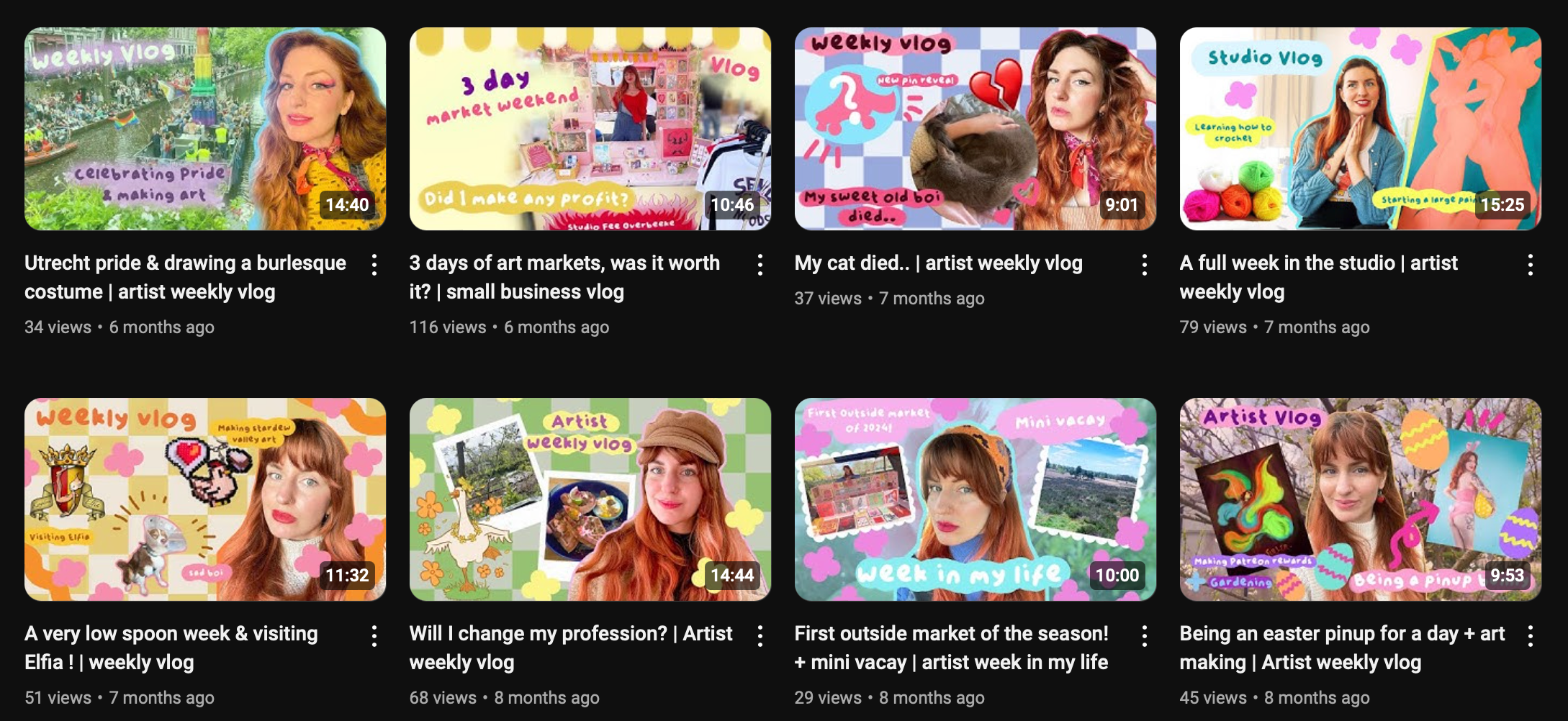
Task: Open title Being an easter pinup for a day
Action: click(x=1343, y=648)
